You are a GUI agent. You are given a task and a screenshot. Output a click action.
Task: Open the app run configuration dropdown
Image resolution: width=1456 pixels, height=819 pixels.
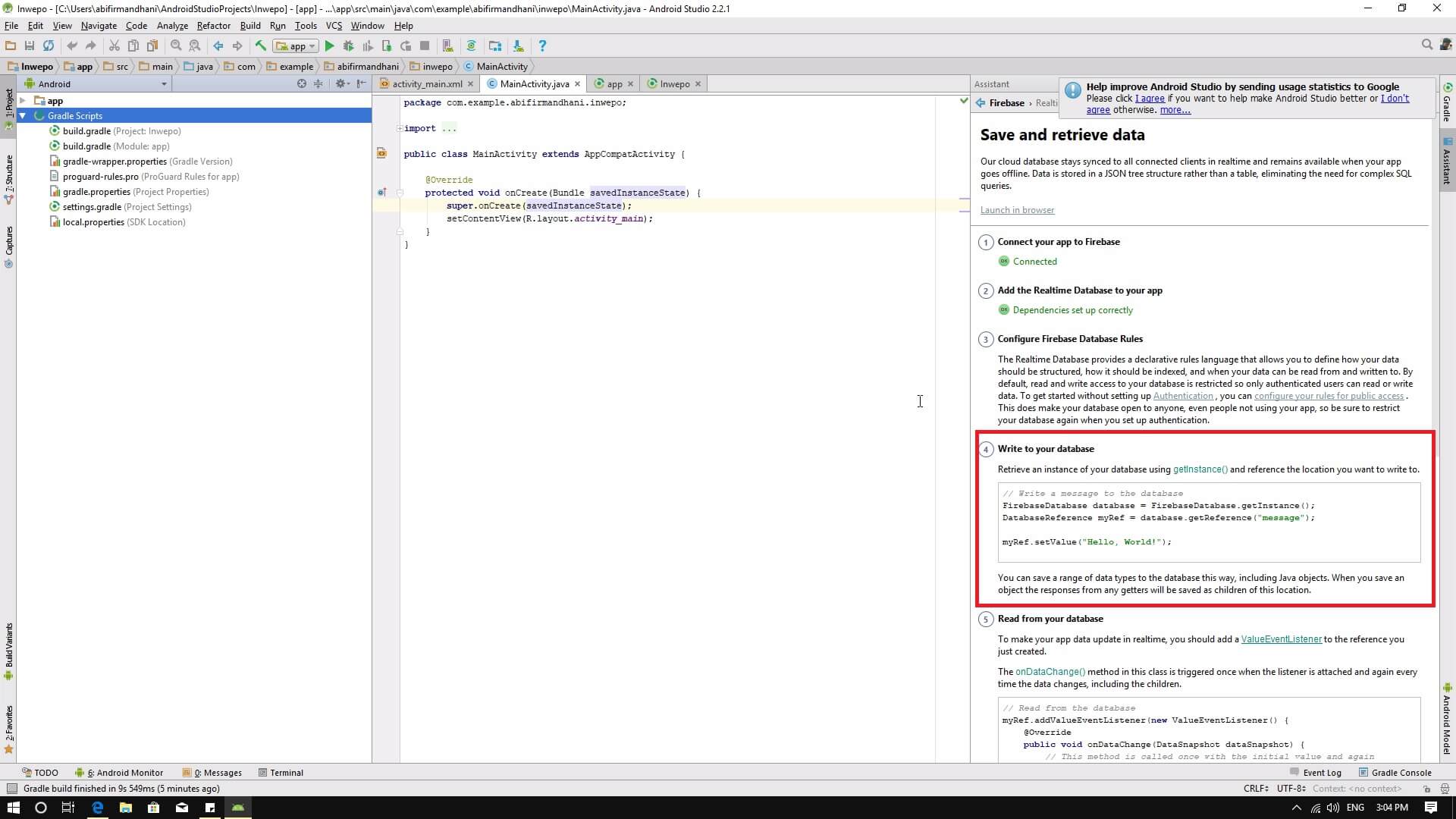297,46
